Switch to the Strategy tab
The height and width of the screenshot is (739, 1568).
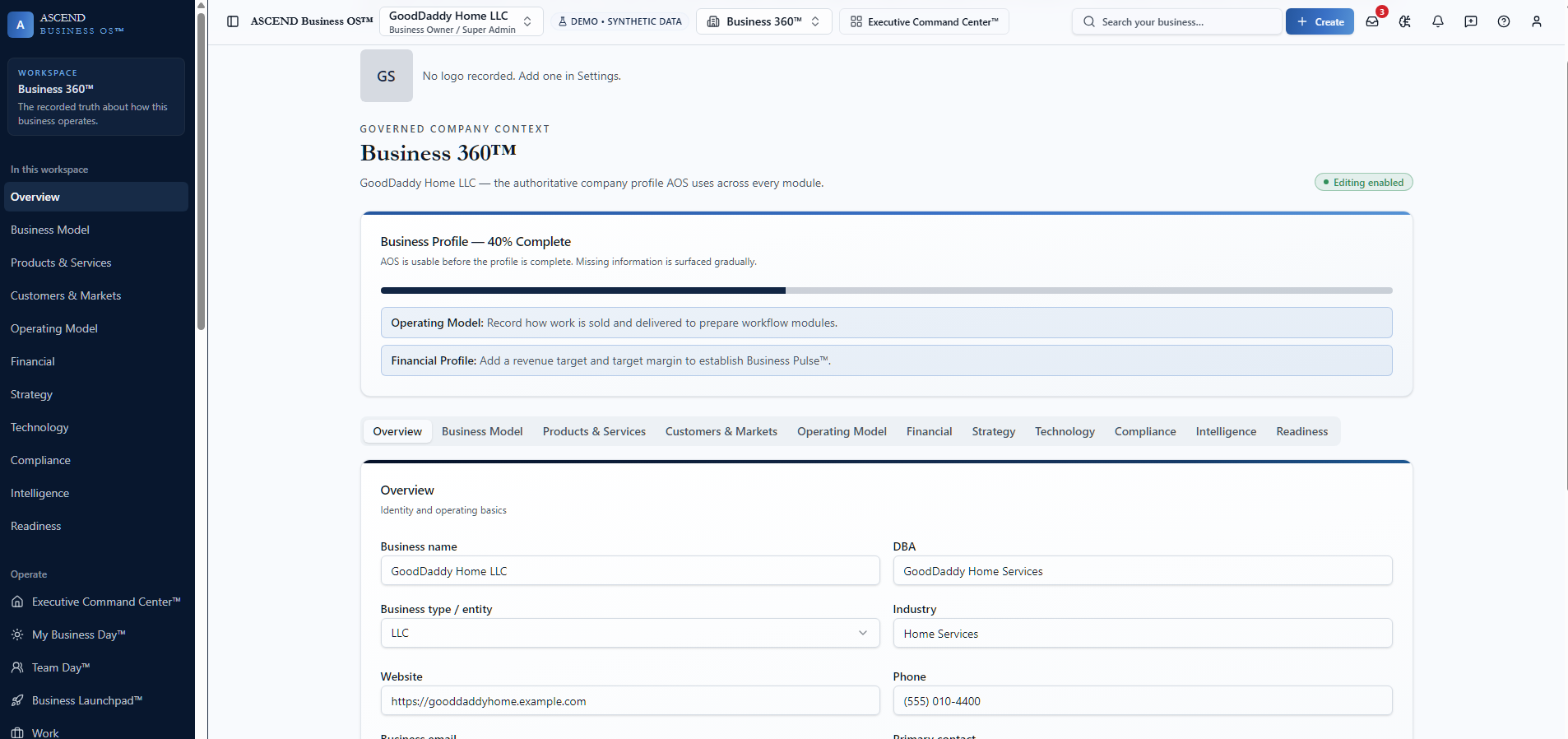[994, 431]
